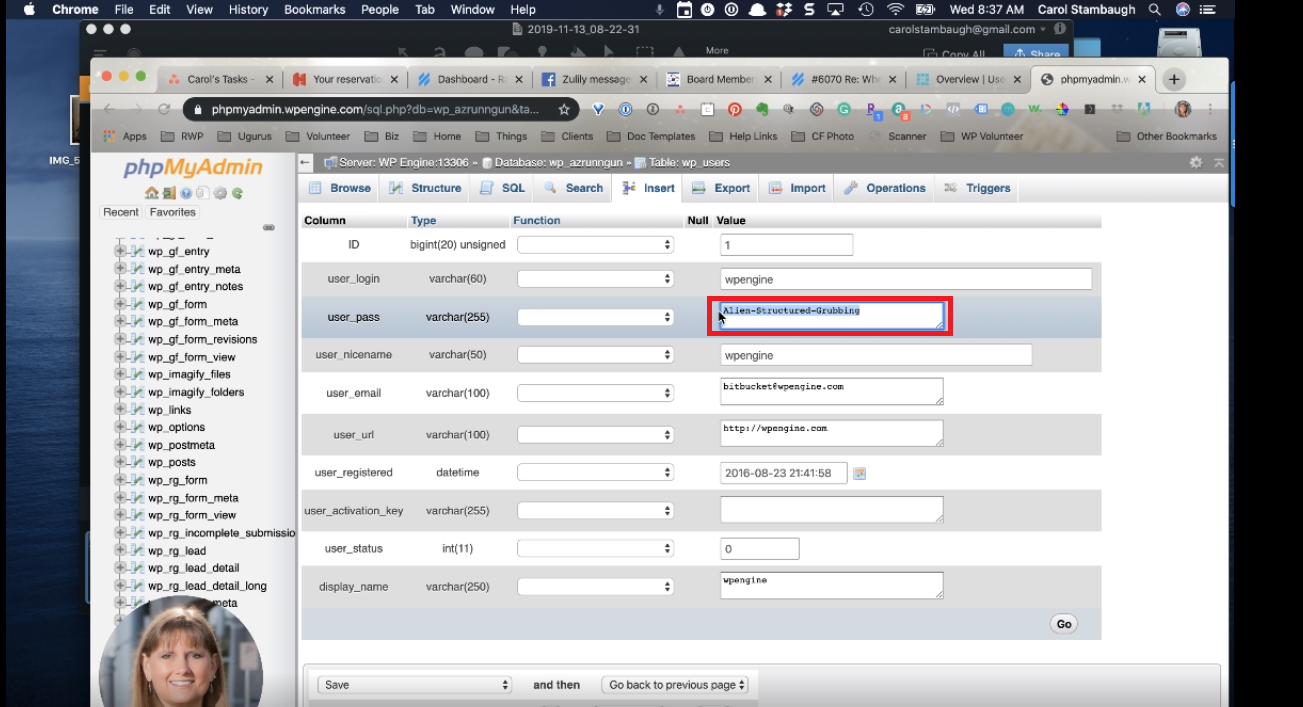Screen dimensions: 1303x707
Task: Collapse the navigation panel arrow button
Action: (305, 162)
